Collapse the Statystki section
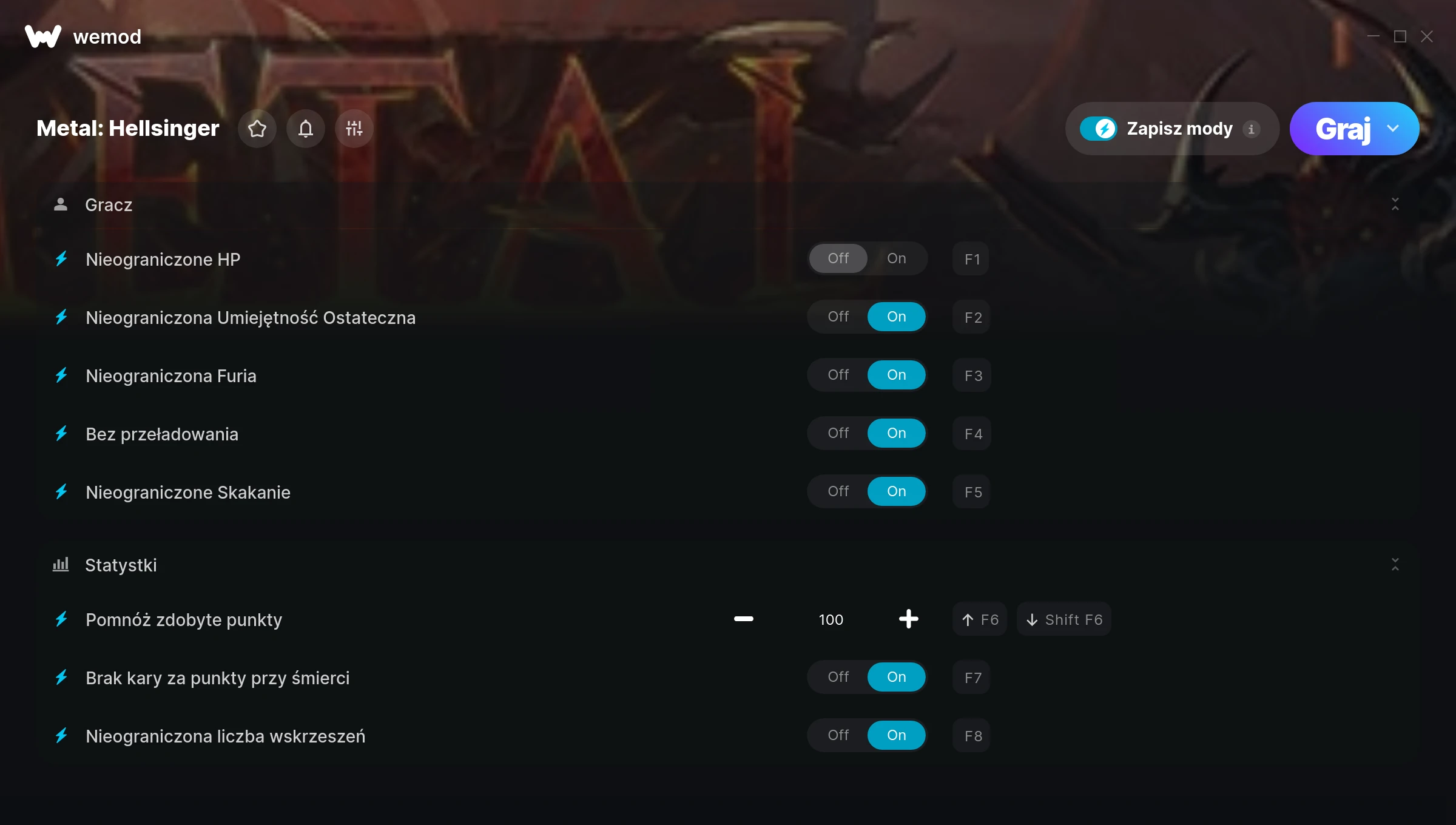Viewport: 1456px width, 825px height. click(x=1395, y=565)
